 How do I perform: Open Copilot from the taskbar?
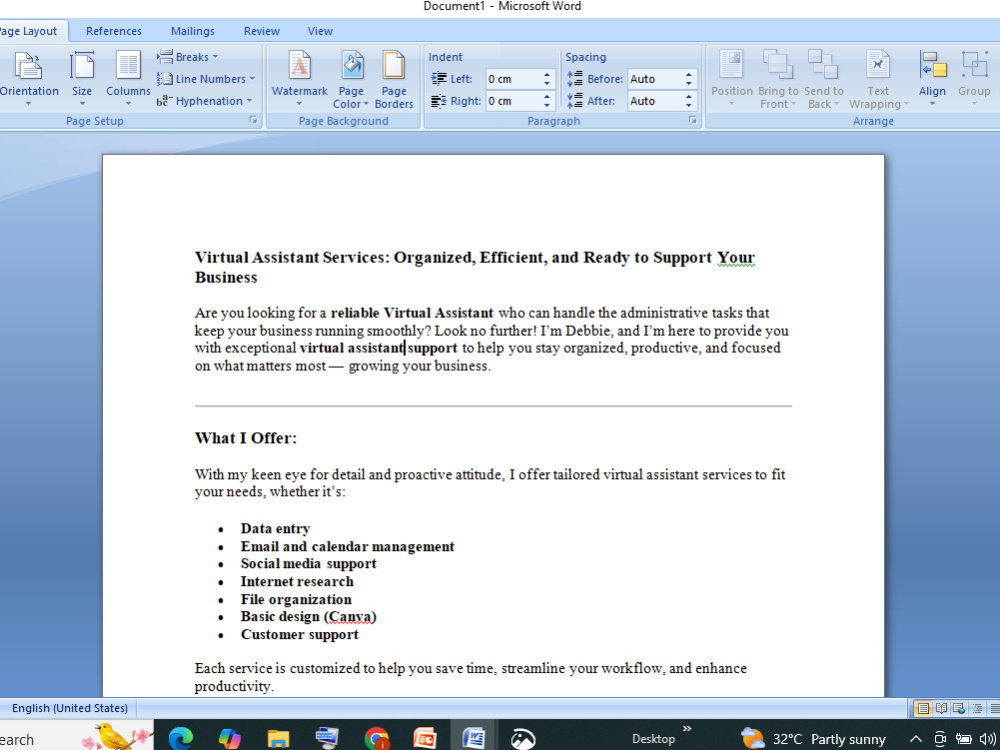tap(229, 738)
